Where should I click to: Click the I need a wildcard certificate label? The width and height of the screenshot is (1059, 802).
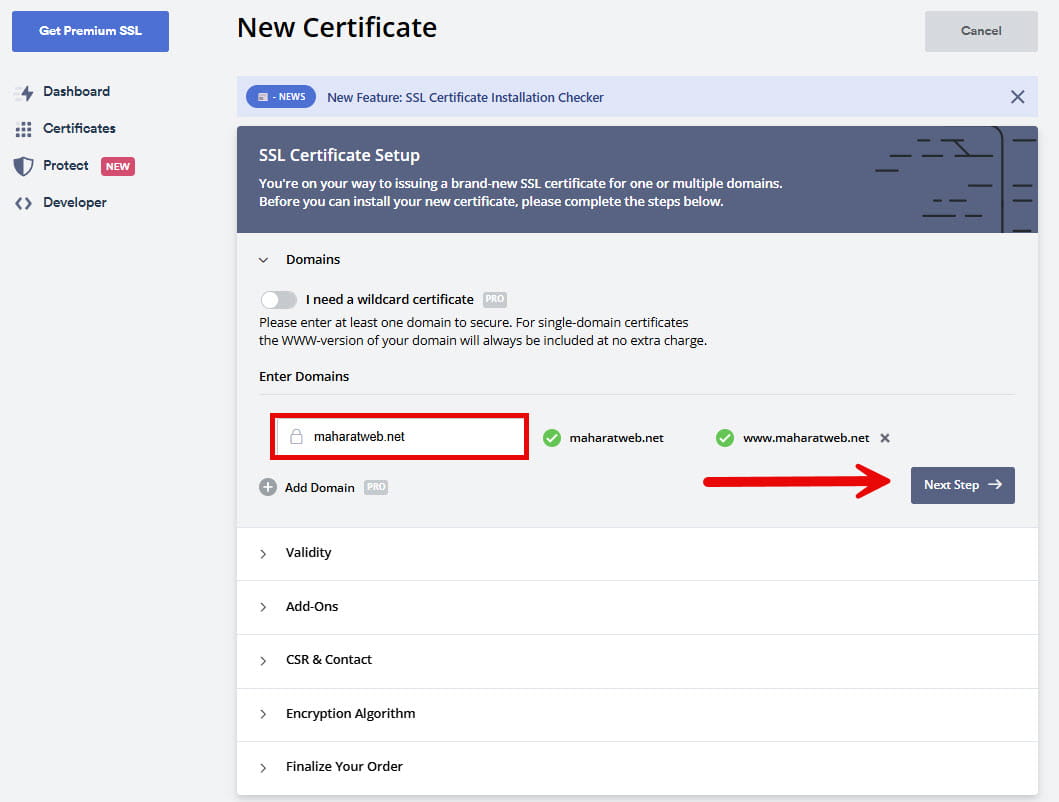[390, 299]
